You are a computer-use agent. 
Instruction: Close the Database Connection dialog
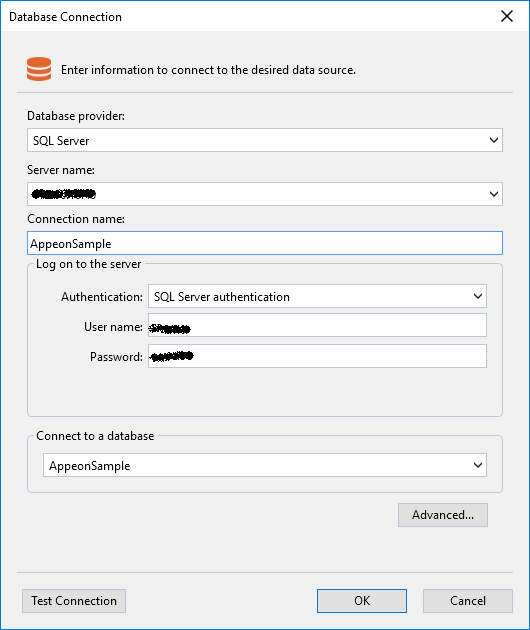[x=507, y=16]
